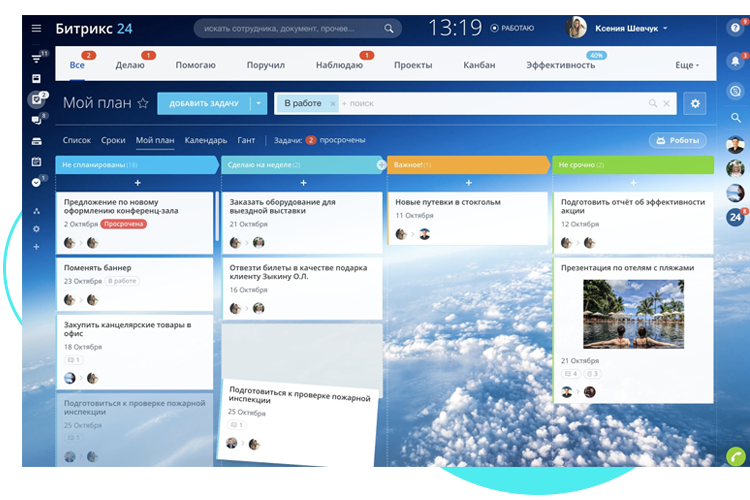Screen dimensions: 750x500
Task: Open task settings gear button
Action: (693, 103)
